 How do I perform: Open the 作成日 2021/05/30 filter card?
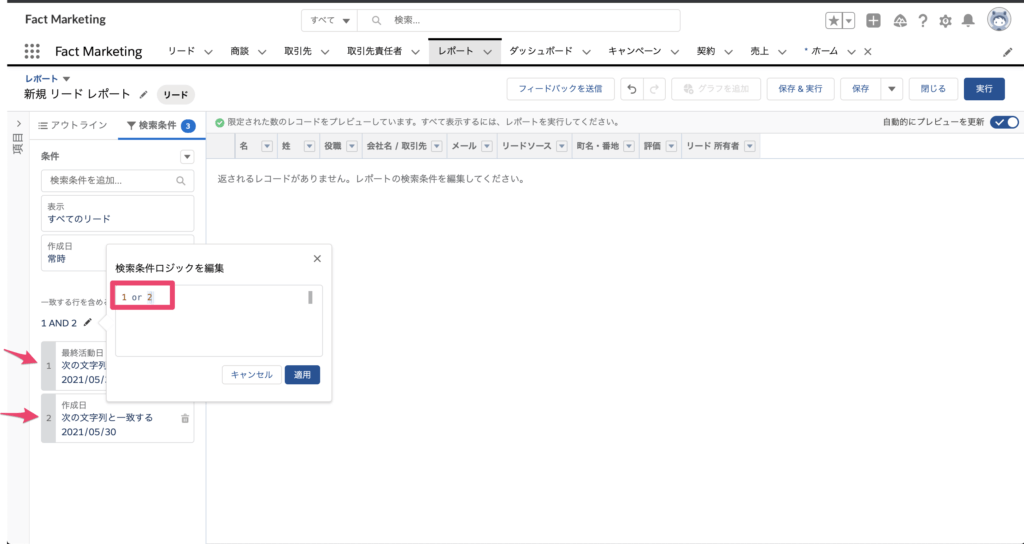click(x=118, y=418)
